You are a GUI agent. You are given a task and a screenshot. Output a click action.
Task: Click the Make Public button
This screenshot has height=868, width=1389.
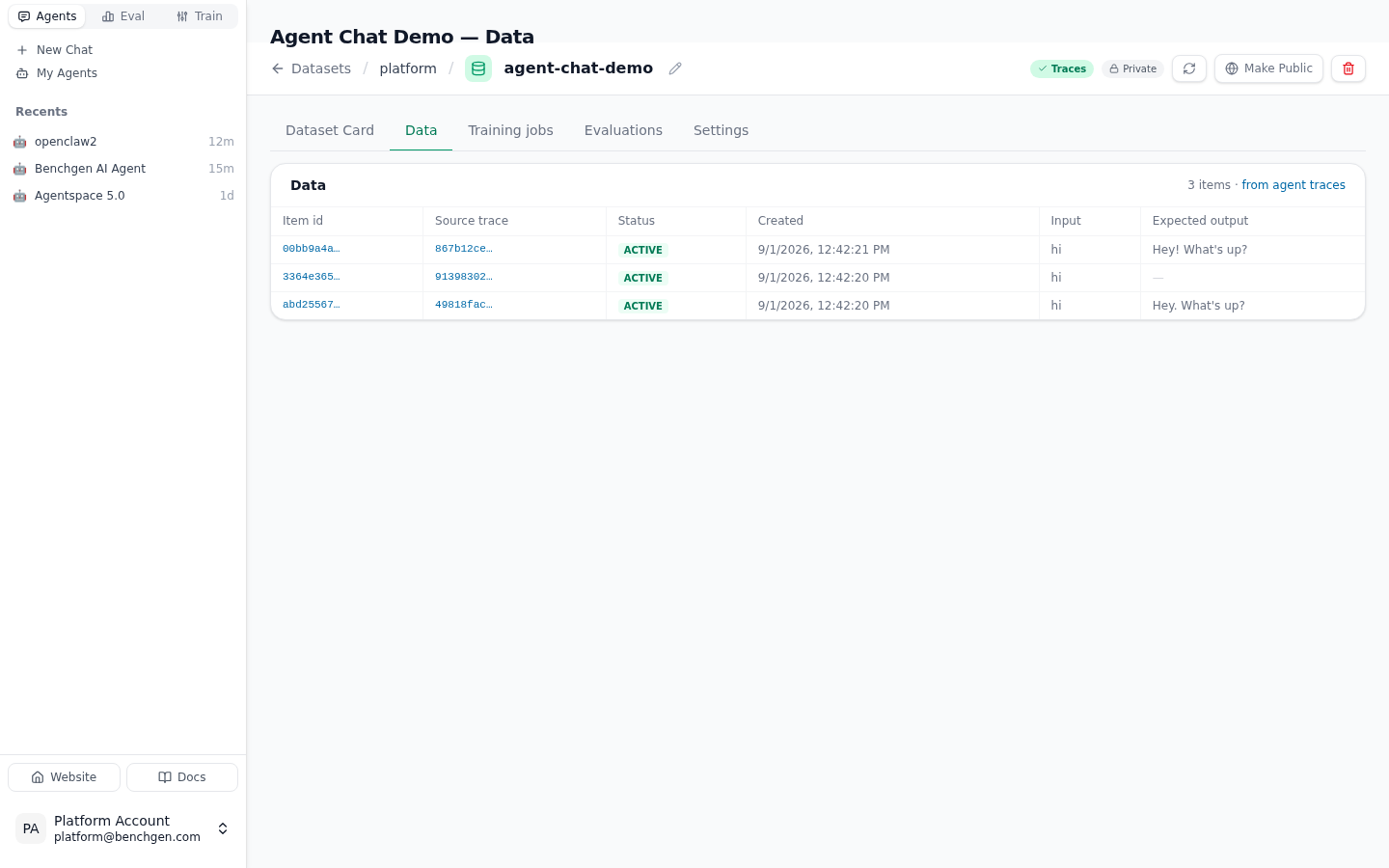(1268, 68)
